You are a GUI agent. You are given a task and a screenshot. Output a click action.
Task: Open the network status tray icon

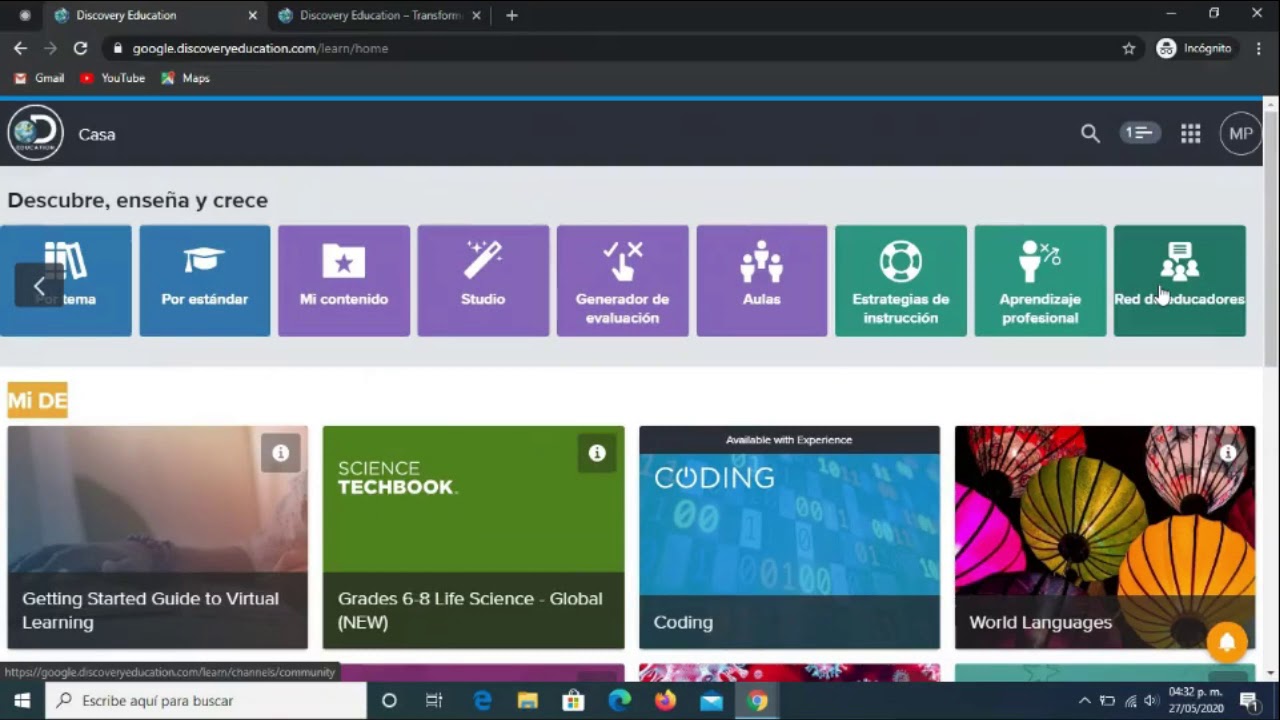[x=1130, y=701]
